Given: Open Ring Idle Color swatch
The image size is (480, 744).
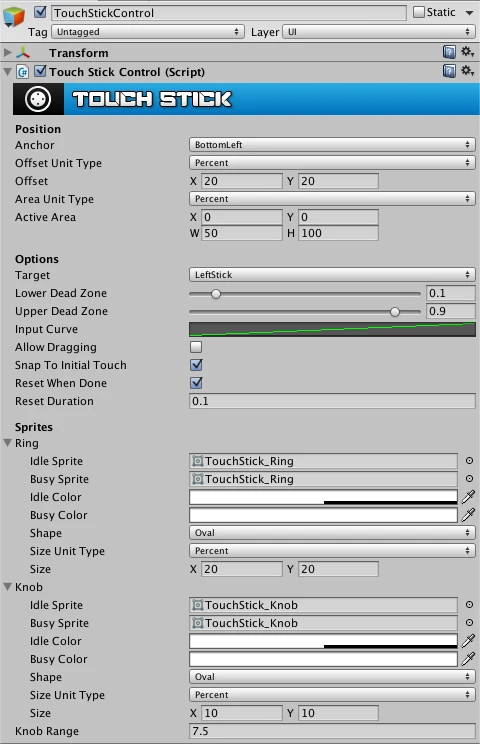Looking at the screenshot, I should (323, 497).
